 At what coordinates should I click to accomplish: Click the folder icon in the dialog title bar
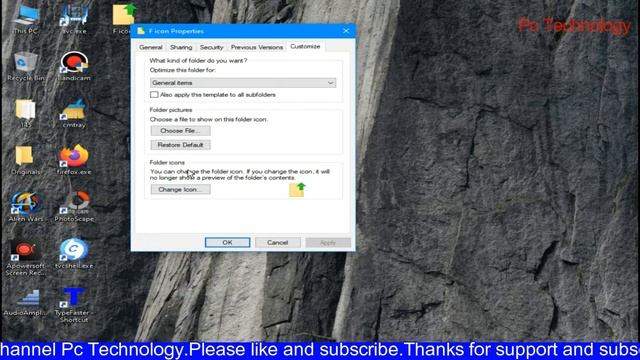pos(141,31)
